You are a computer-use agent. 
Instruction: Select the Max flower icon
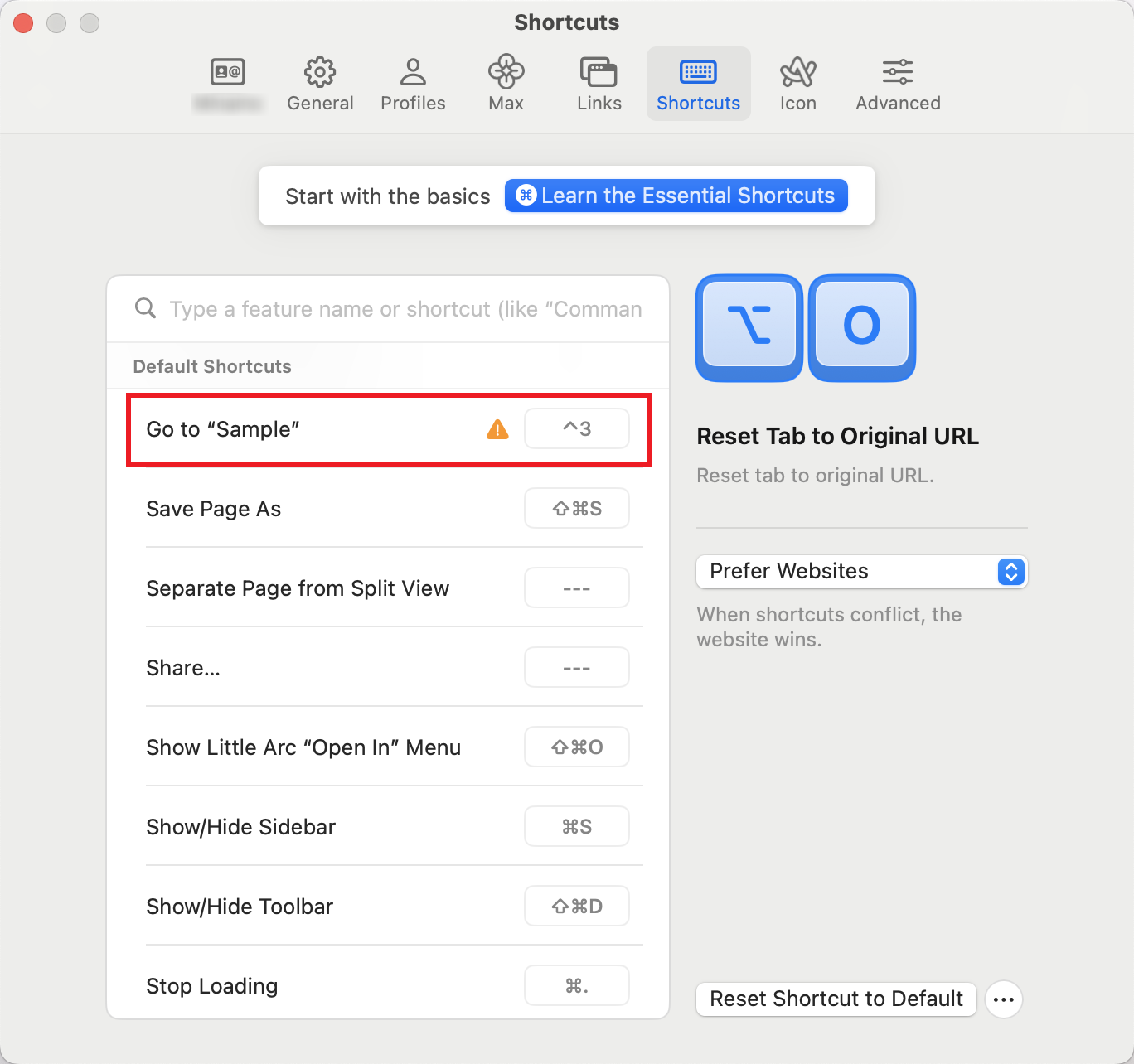[x=506, y=73]
